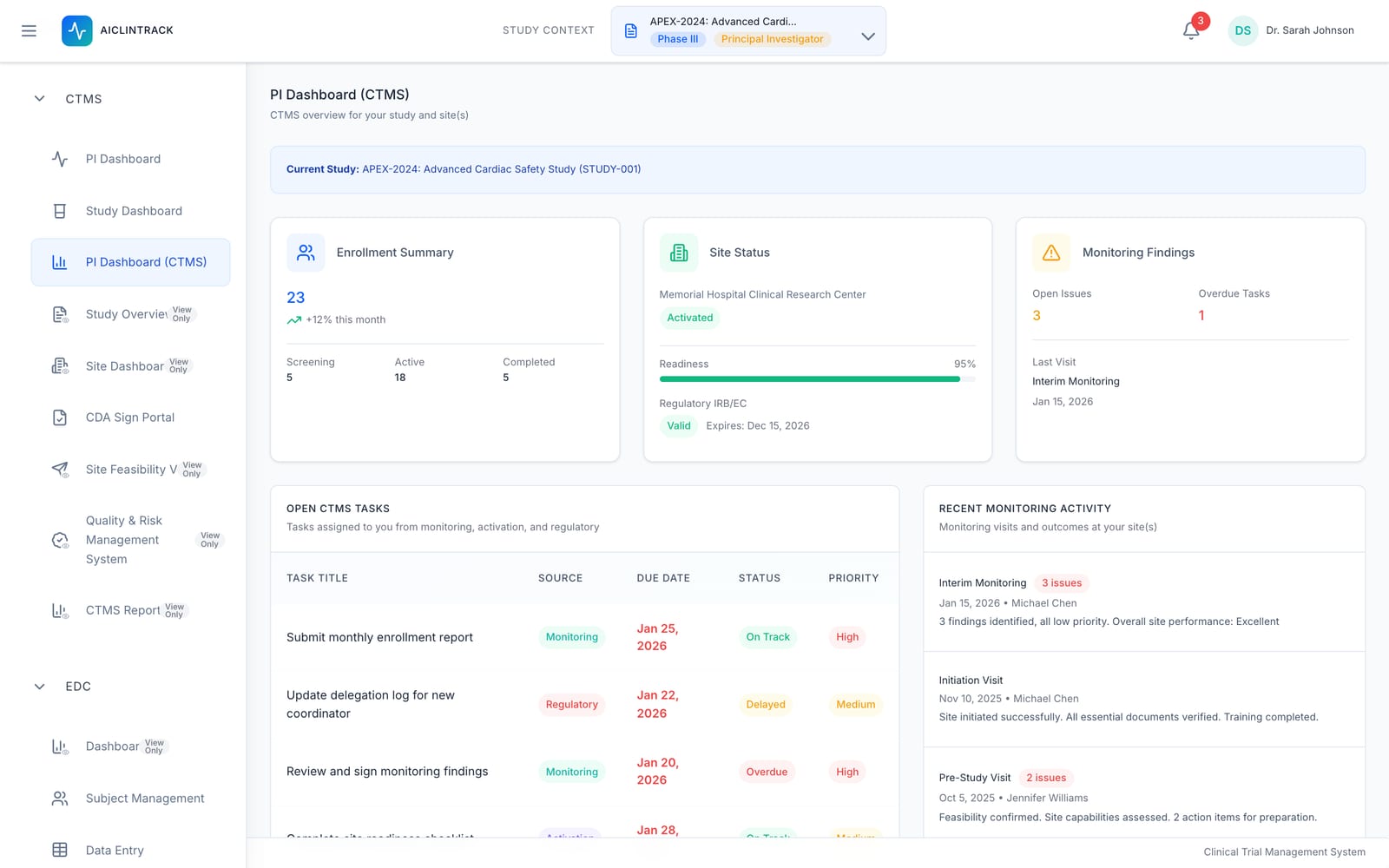Image resolution: width=1389 pixels, height=868 pixels.
Task: Click the 2 issues badge
Action: 1046,778
